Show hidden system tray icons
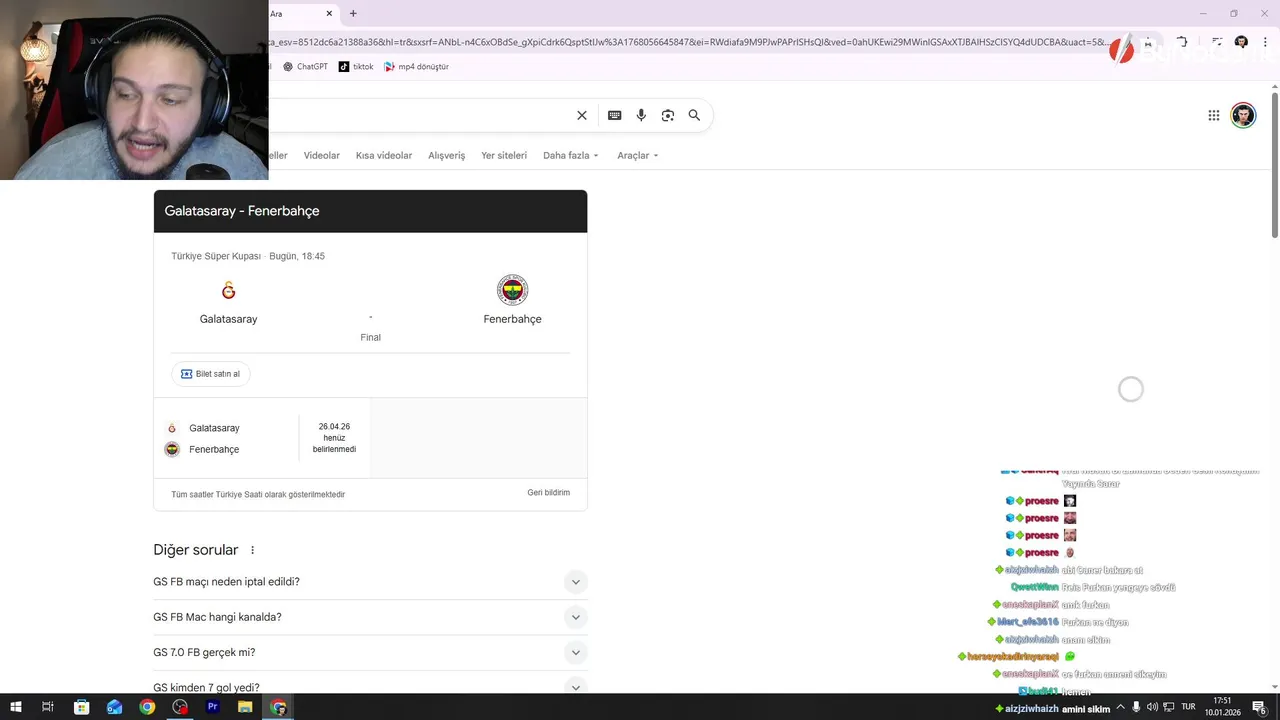1280x720 pixels. click(x=1120, y=707)
